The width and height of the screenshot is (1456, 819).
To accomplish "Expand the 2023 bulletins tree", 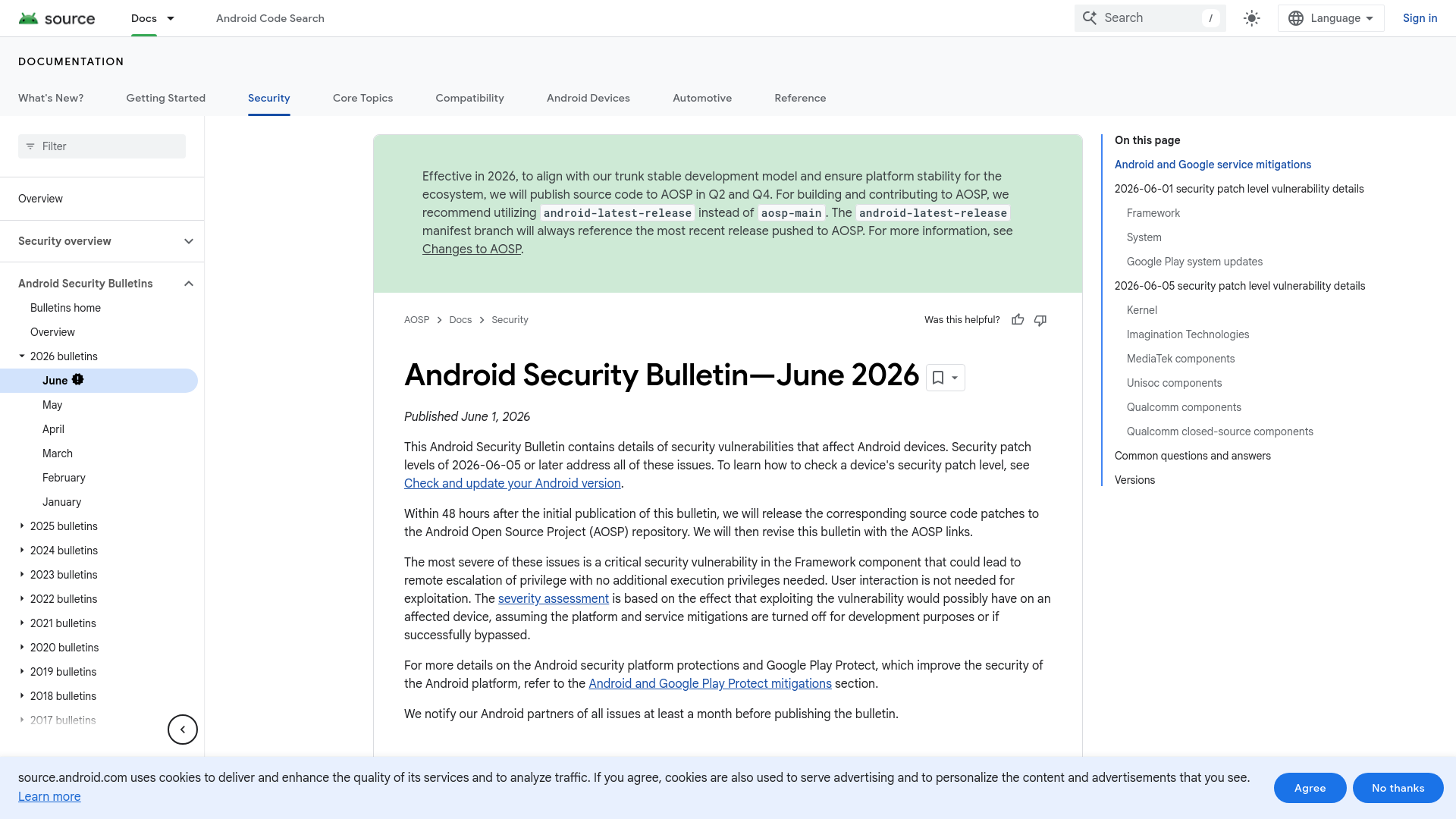I will click(x=22, y=574).
